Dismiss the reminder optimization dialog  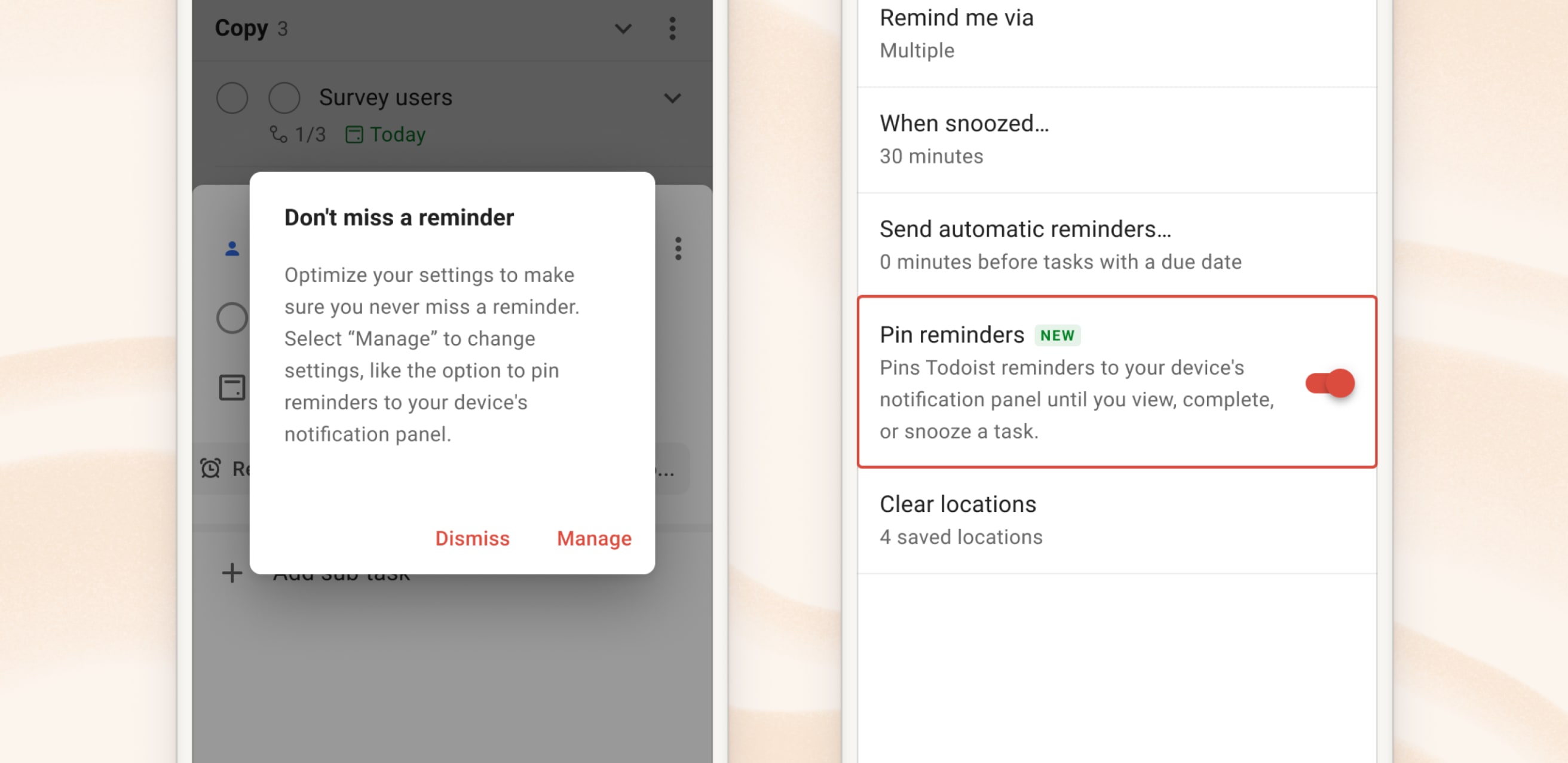[x=472, y=539]
